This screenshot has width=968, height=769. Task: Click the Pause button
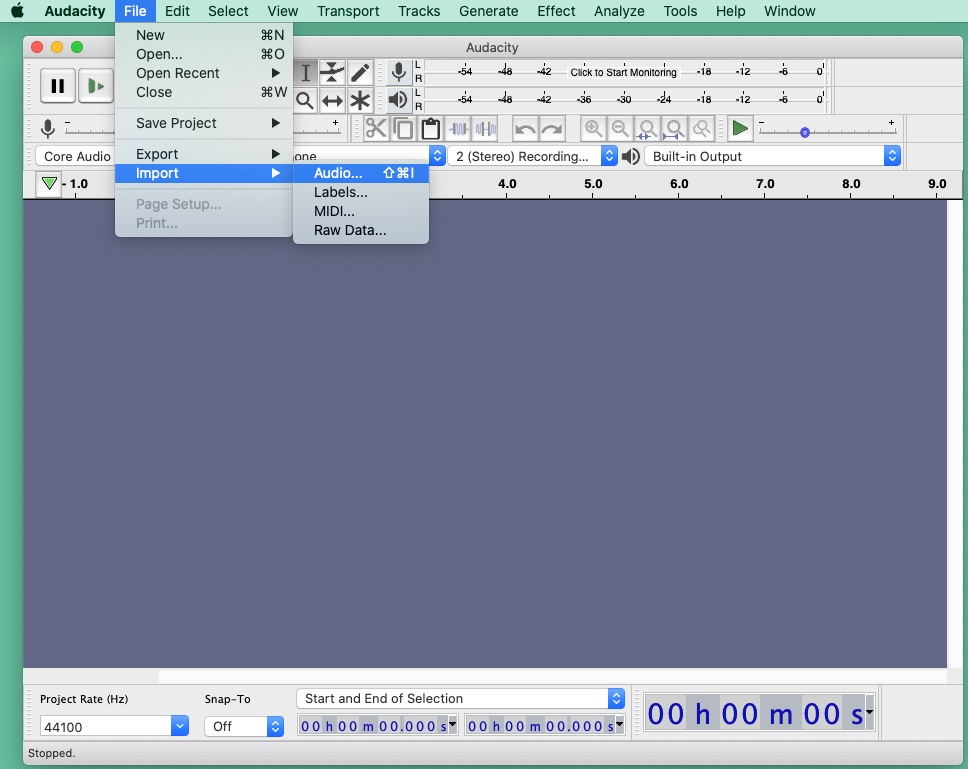click(x=58, y=86)
